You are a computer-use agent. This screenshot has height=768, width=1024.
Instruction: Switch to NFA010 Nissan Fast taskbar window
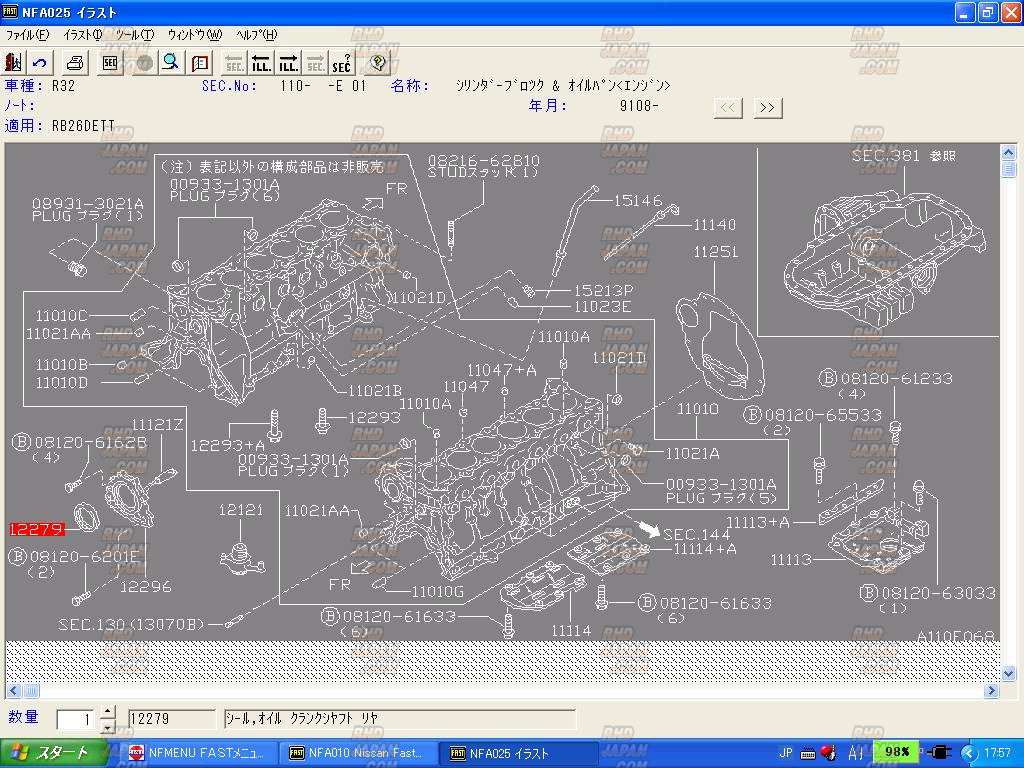tap(356, 753)
